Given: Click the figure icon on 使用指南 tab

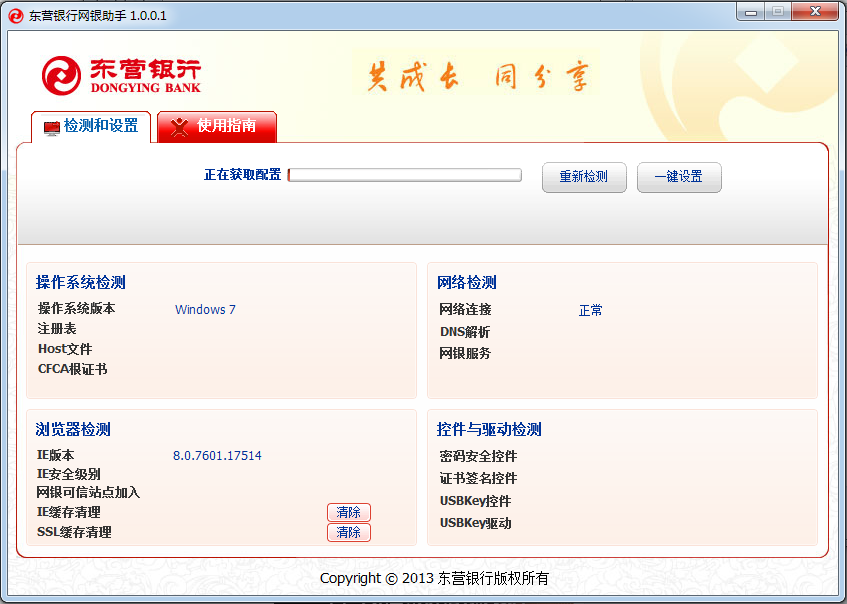Looking at the screenshot, I should pyautogui.click(x=179, y=127).
